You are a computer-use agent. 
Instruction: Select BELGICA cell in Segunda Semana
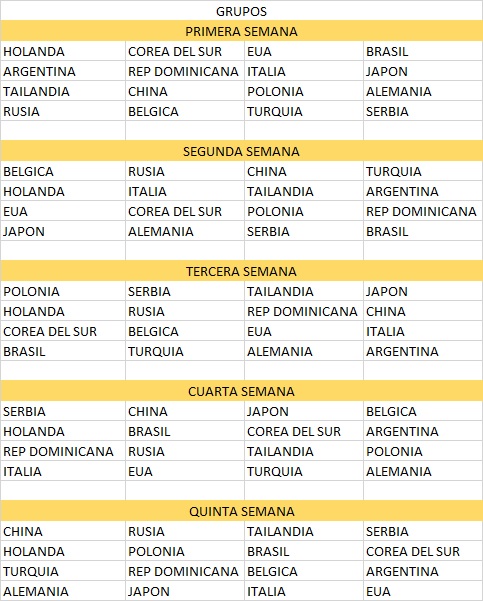63,171
